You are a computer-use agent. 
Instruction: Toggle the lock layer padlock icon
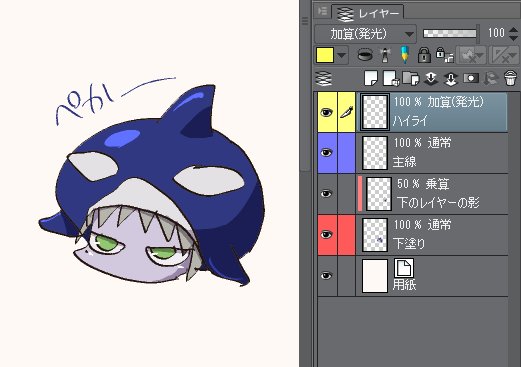pyautogui.click(x=424, y=55)
